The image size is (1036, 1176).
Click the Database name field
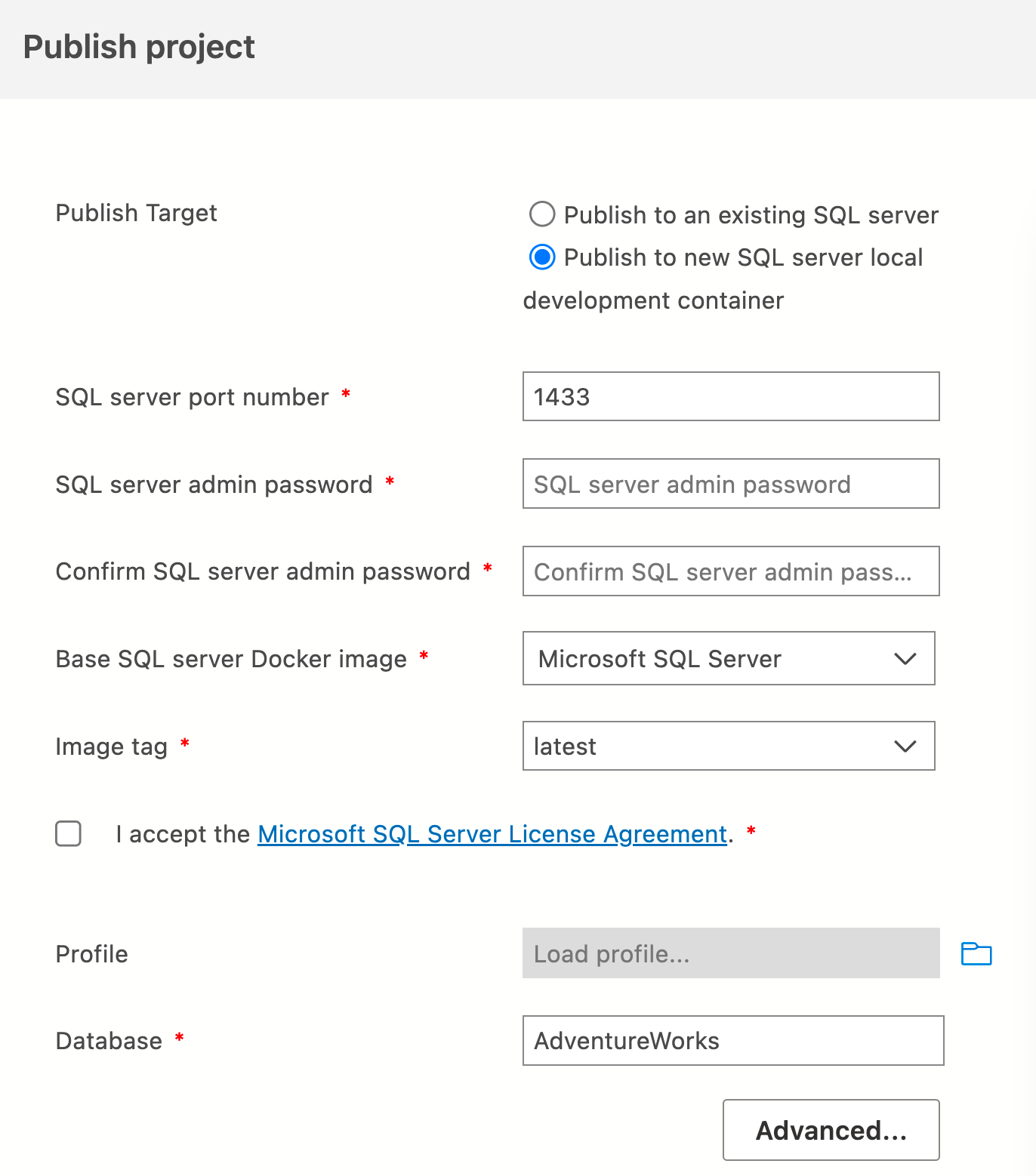pos(733,1040)
